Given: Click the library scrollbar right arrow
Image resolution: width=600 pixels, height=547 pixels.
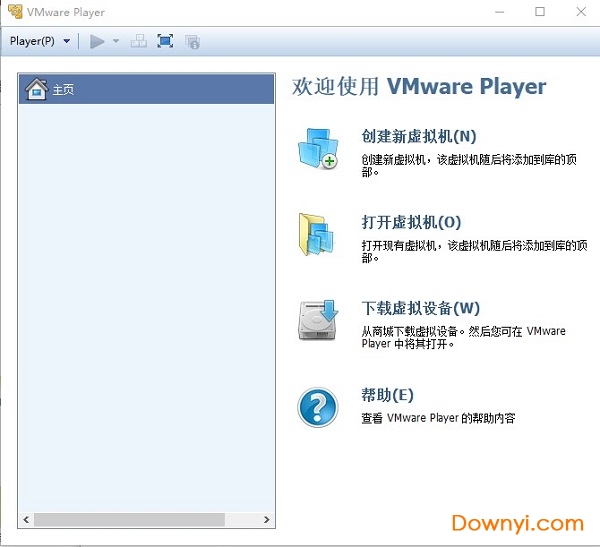Looking at the screenshot, I should [x=267, y=519].
